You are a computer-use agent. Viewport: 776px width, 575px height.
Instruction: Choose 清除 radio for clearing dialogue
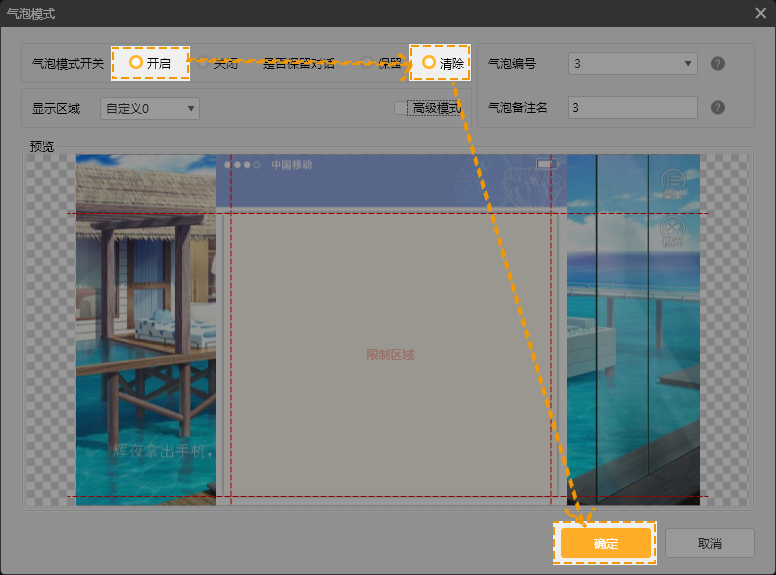click(x=429, y=63)
